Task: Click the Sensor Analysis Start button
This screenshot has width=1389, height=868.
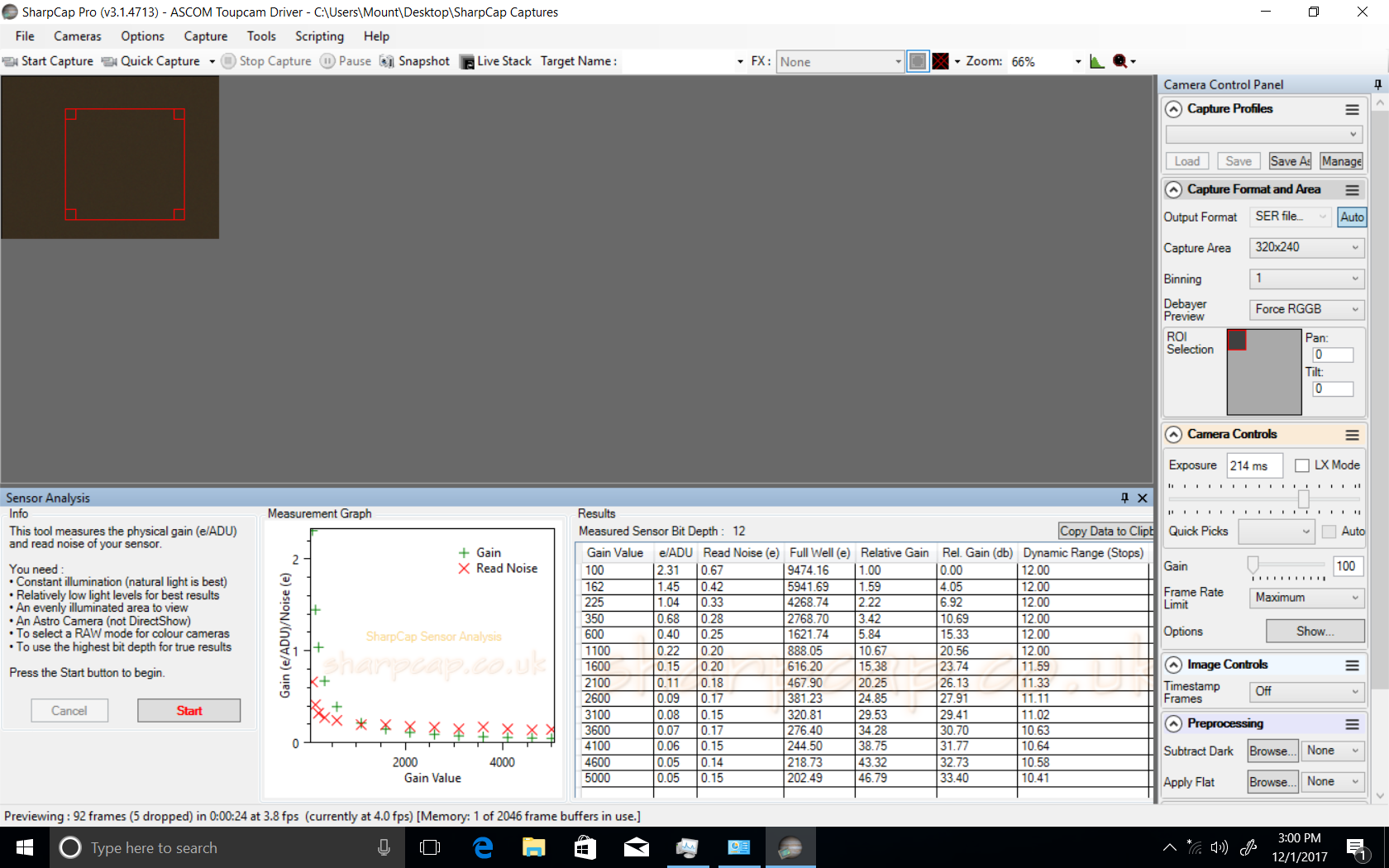Action: (x=189, y=711)
